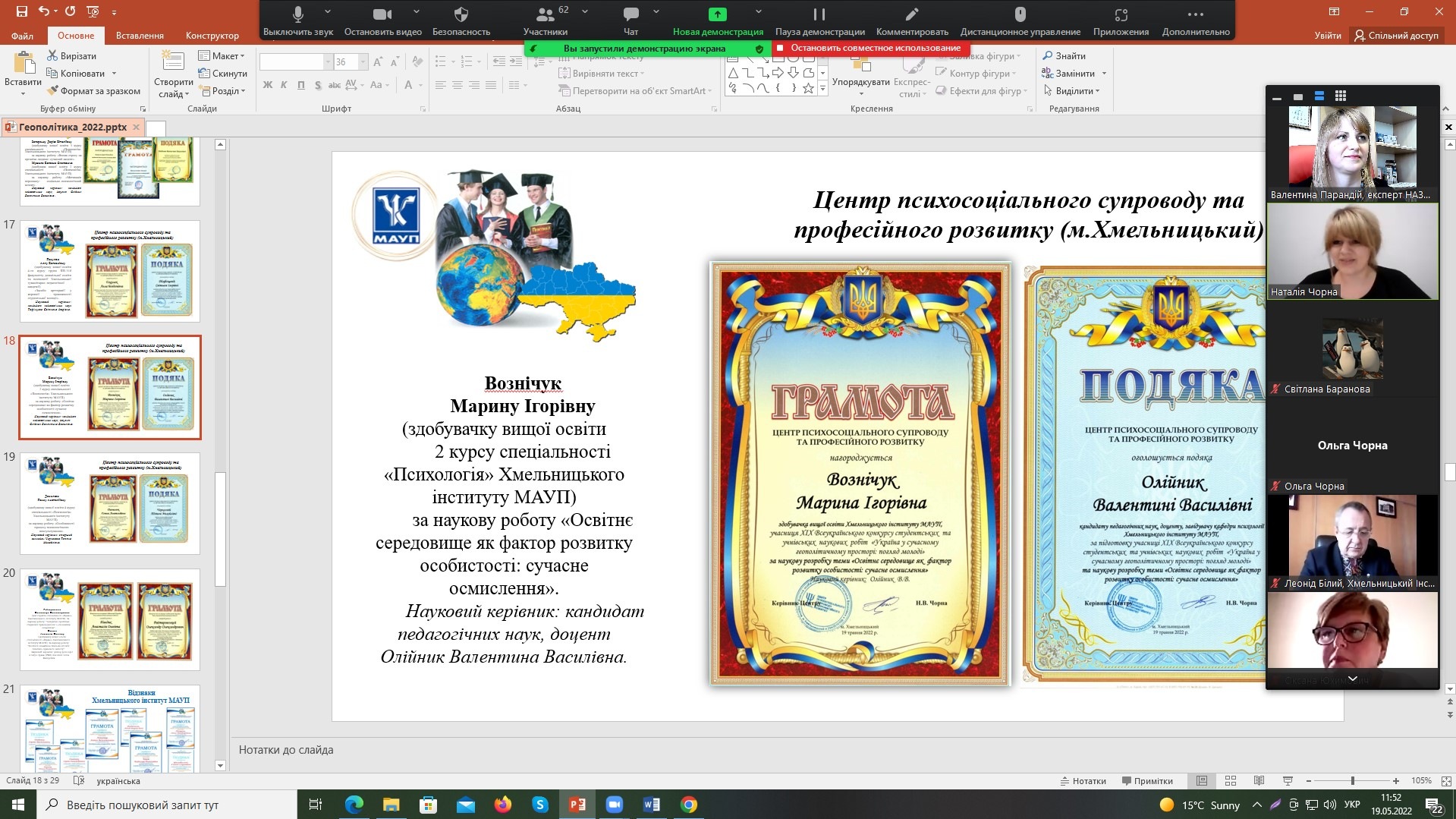
Task: Select slide 19 thumbnail
Action: pyautogui.click(x=110, y=503)
